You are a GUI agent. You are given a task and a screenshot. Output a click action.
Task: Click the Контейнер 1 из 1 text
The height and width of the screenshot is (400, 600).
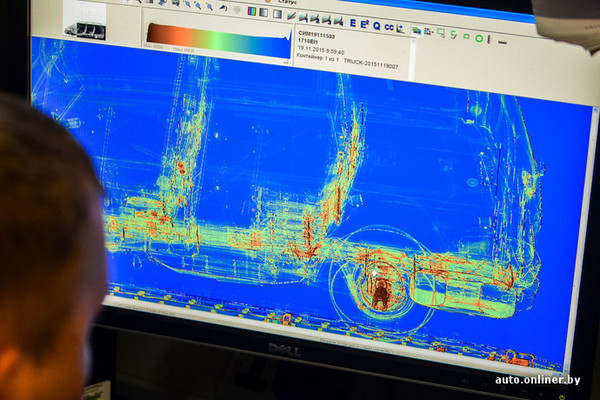point(318,58)
